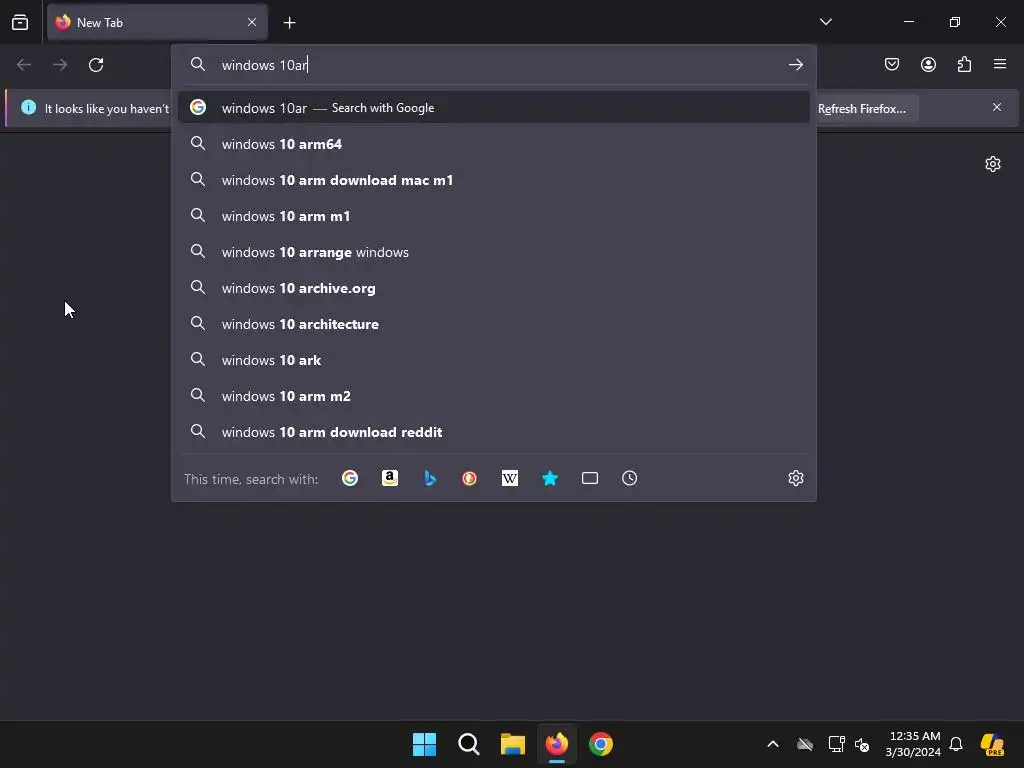Open search settings gear in dropdown
The height and width of the screenshot is (768, 1024).
point(795,478)
